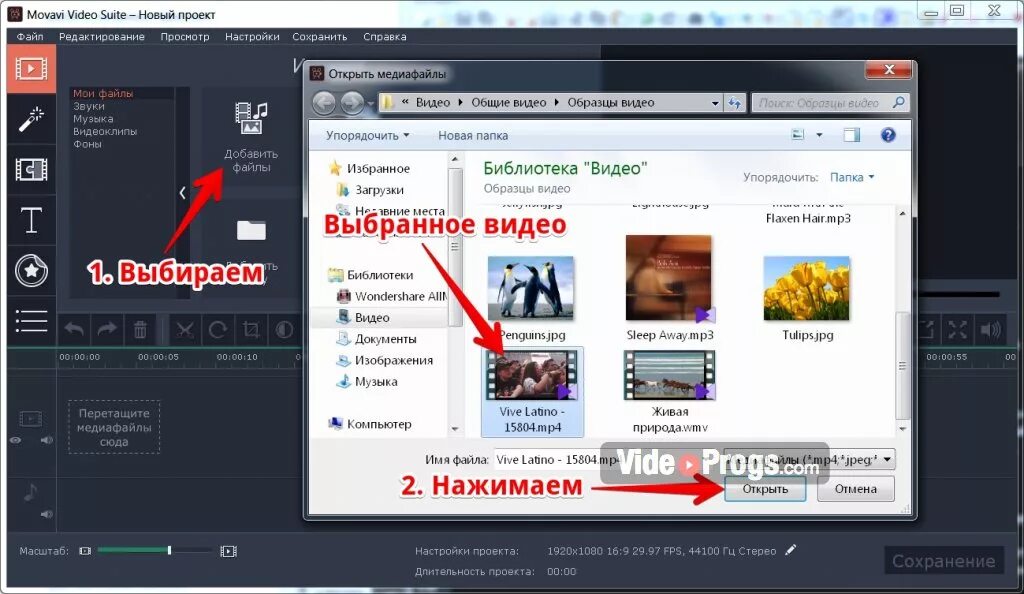Click the Сохранение button
Viewport: 1024px width, 594px height.
(x=943, y=561)
